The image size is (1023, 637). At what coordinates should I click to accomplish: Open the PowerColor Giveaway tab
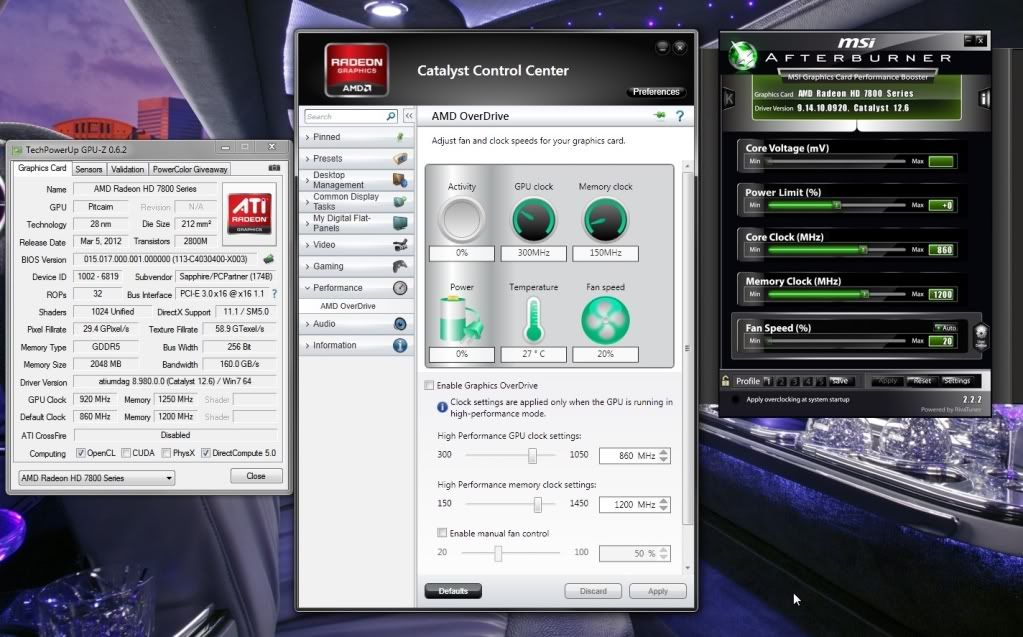point(190,169)
